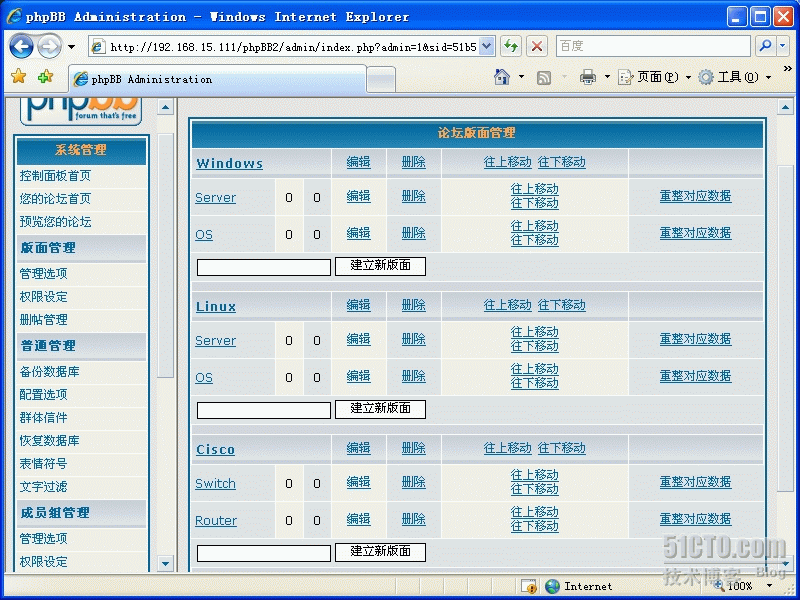Open the recent pages dropdown next to Forward

pos(71,47)
